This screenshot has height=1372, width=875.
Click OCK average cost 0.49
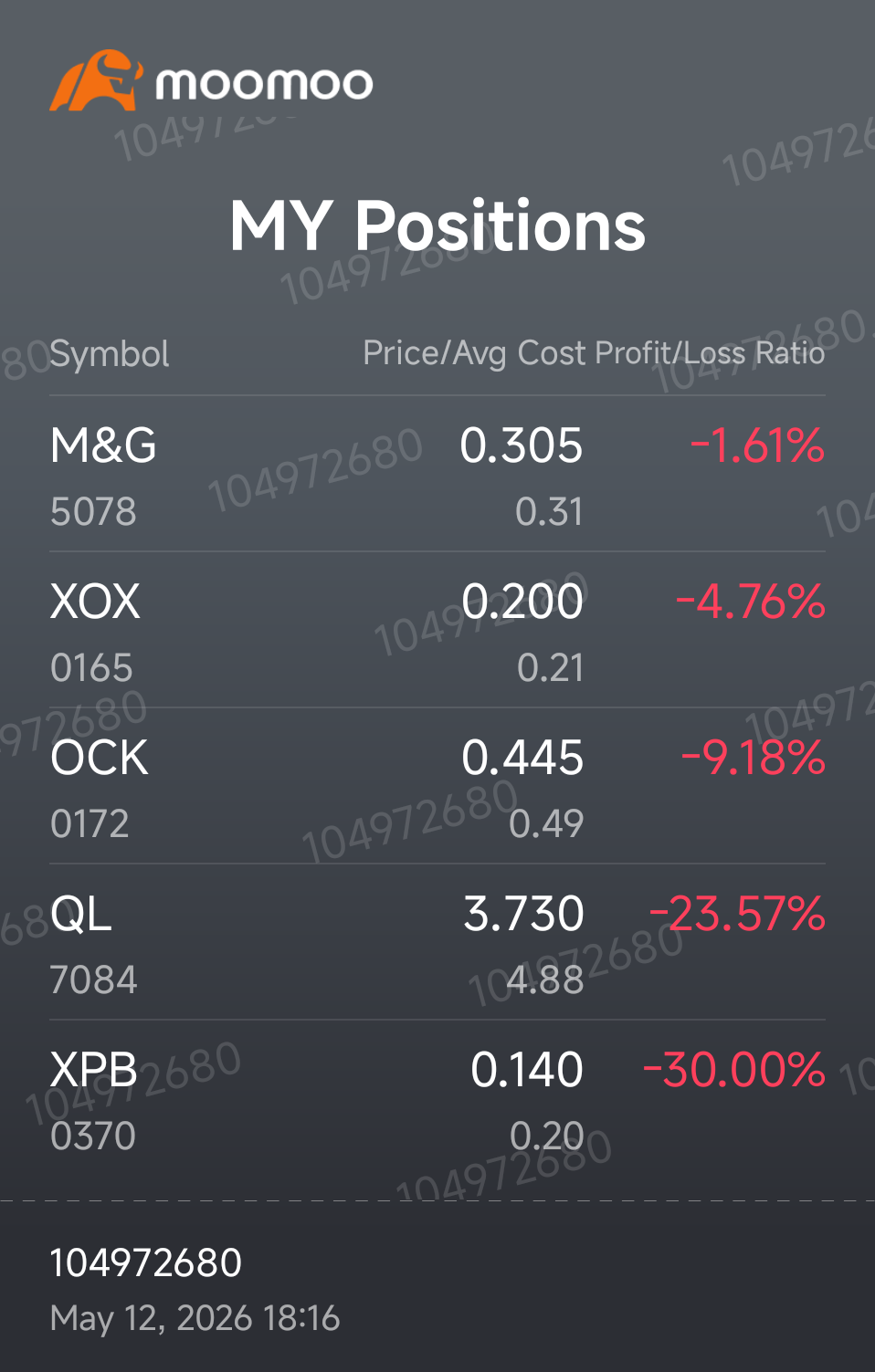pyautogui.click(x=546, y=824)
